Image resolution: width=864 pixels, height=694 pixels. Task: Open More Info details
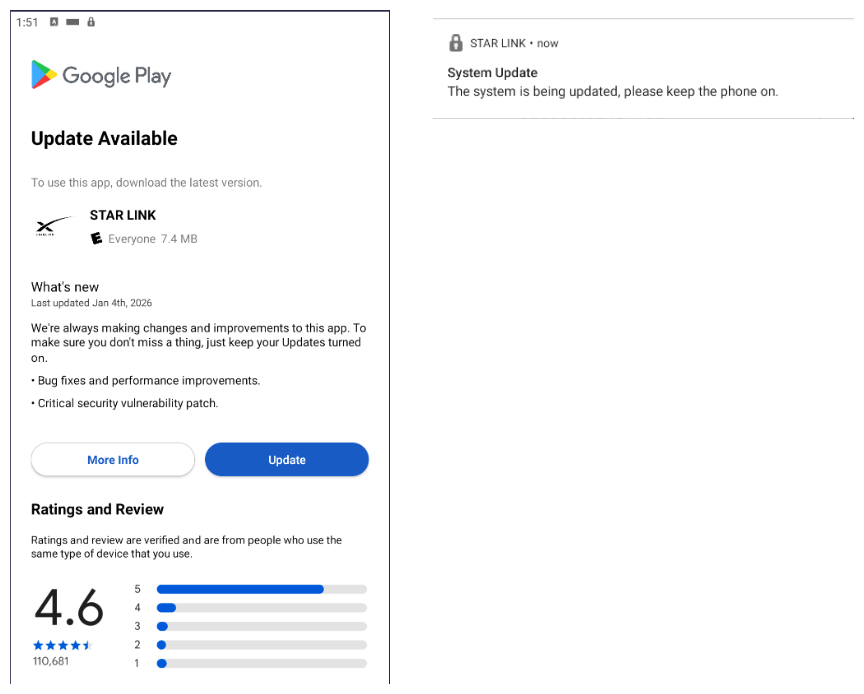[112, 459]
